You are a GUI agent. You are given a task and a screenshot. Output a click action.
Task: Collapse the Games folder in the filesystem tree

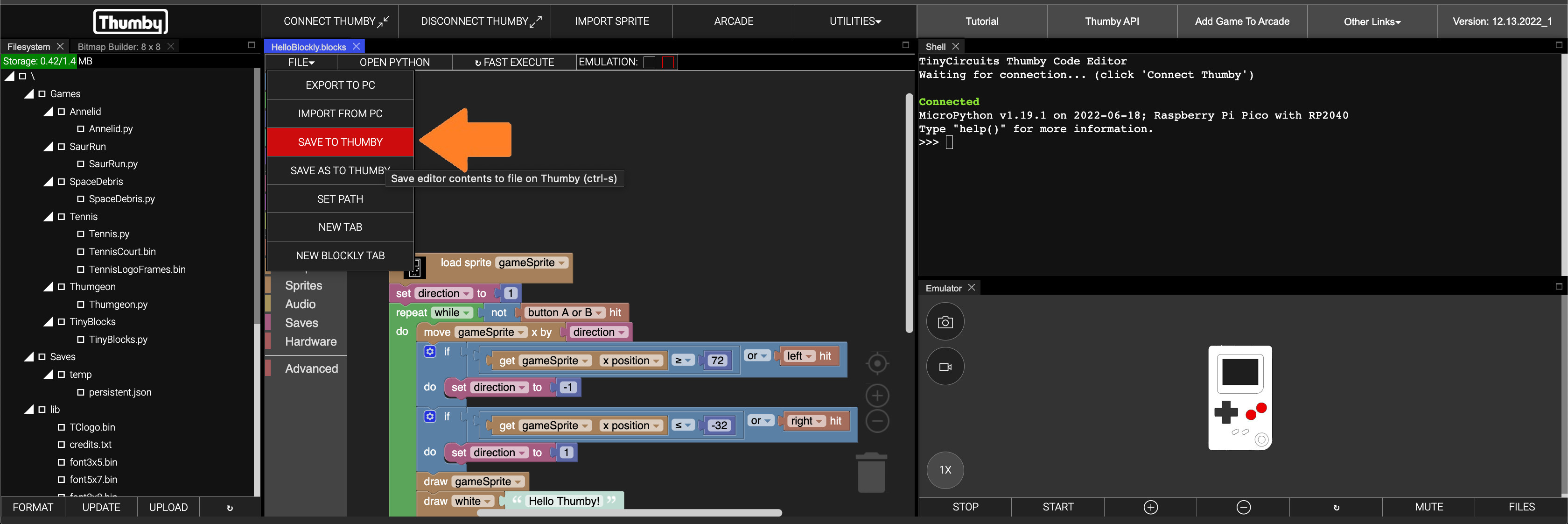point(29,94)
